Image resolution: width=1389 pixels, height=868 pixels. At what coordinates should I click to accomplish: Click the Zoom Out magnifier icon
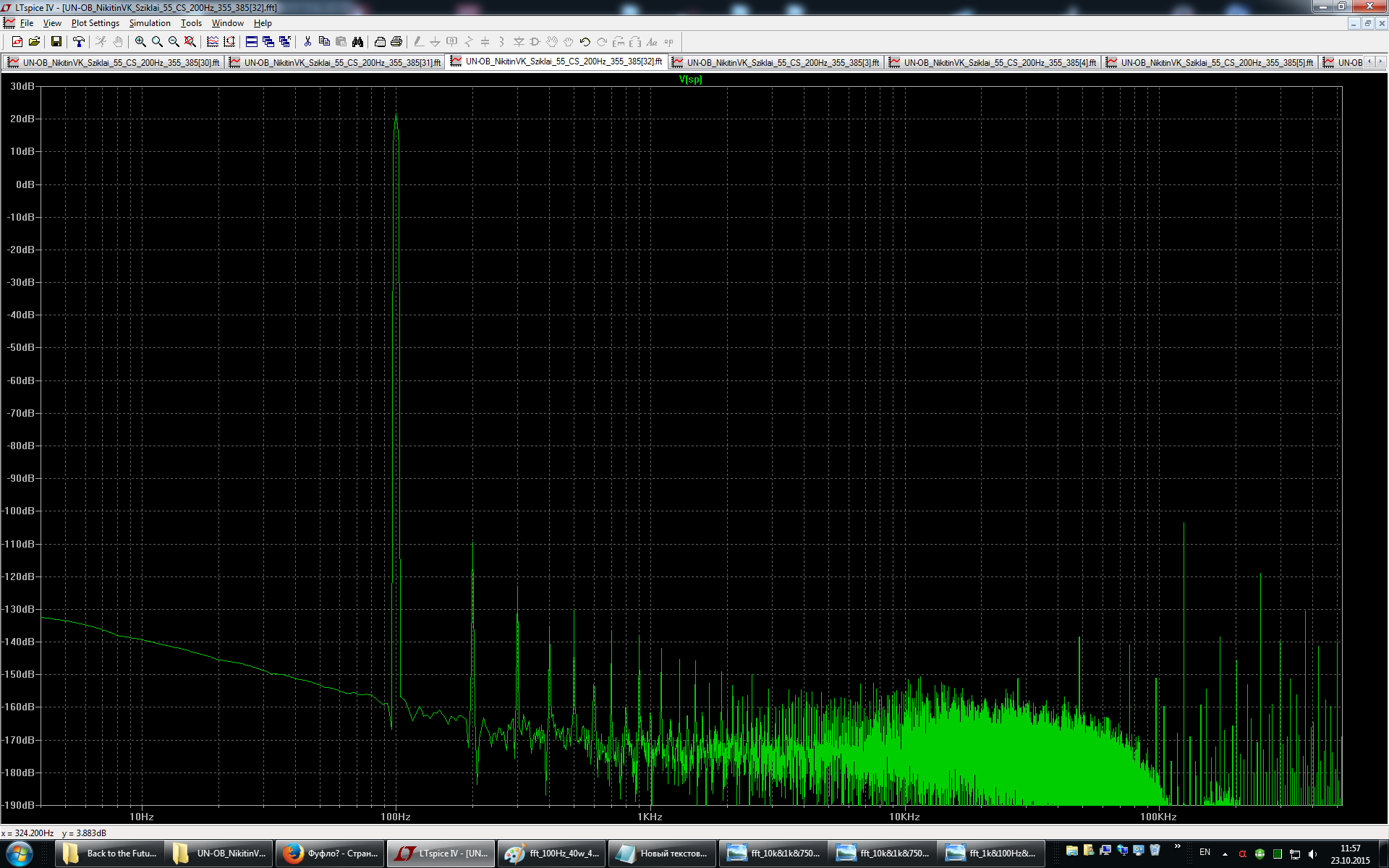(x=174, y=42)
